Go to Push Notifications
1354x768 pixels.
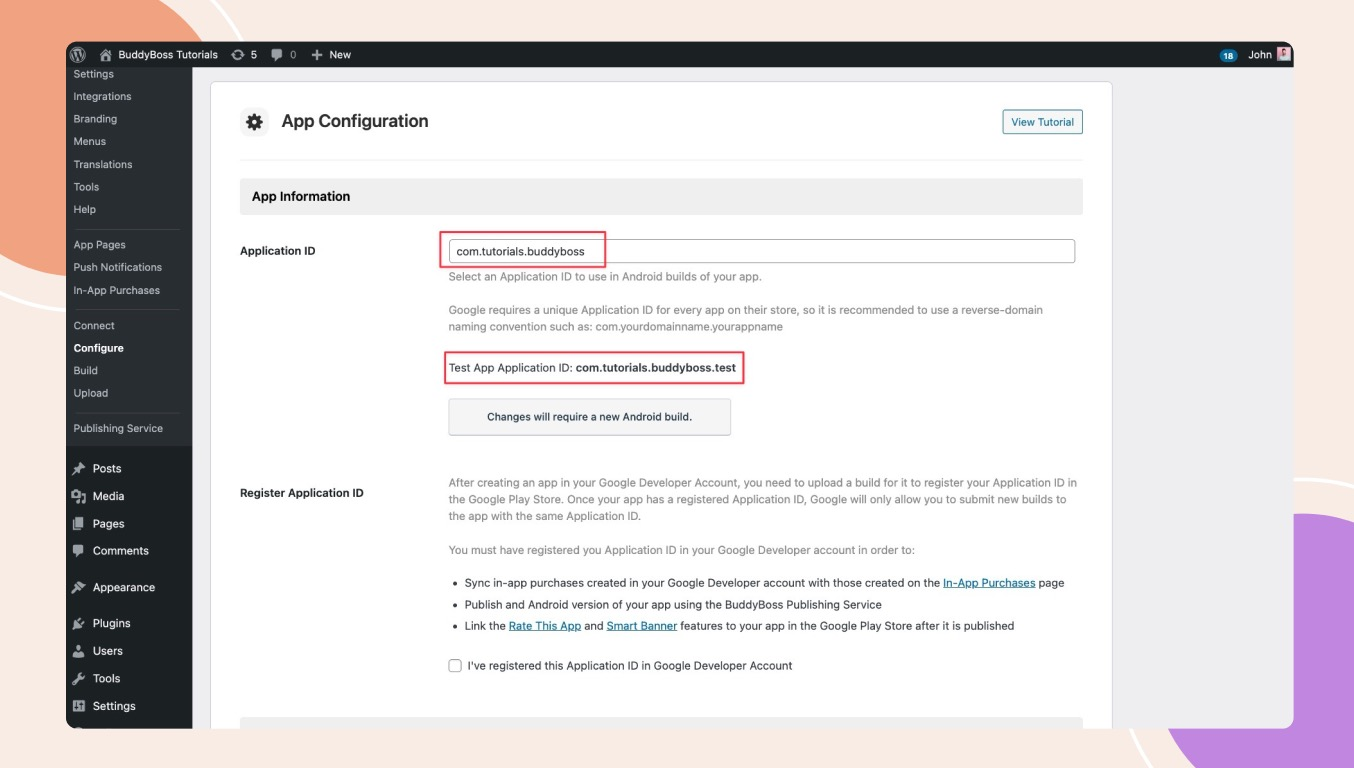point(117,268)
